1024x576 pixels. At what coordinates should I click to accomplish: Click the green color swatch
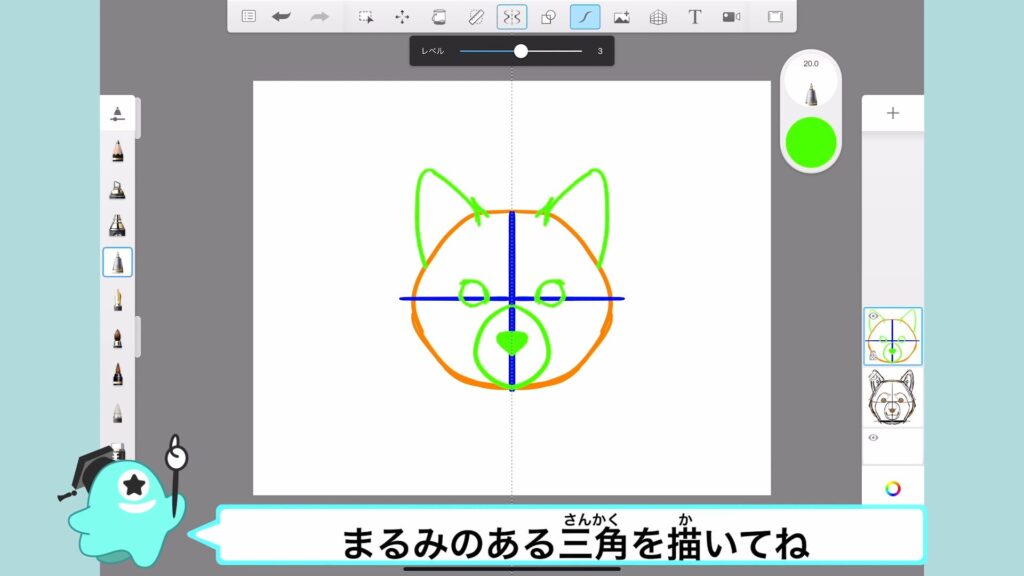click(811, 141)
